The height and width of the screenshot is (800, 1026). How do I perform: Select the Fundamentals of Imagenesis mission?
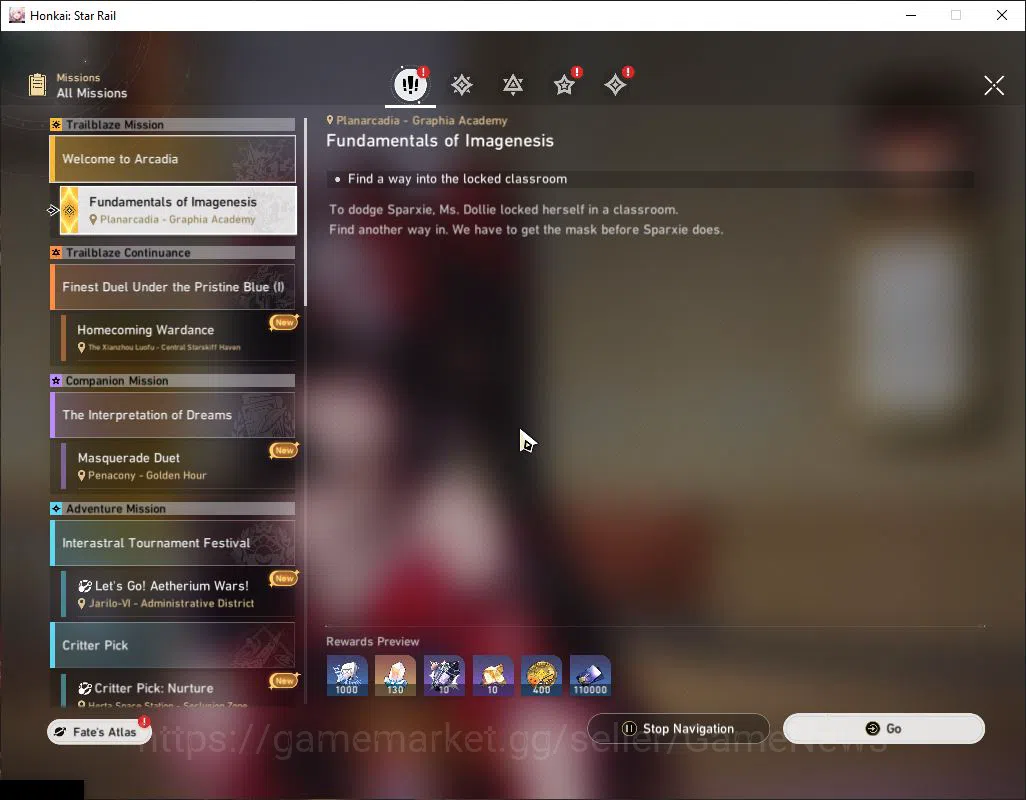pyautogui.click(x=178, y=210)
